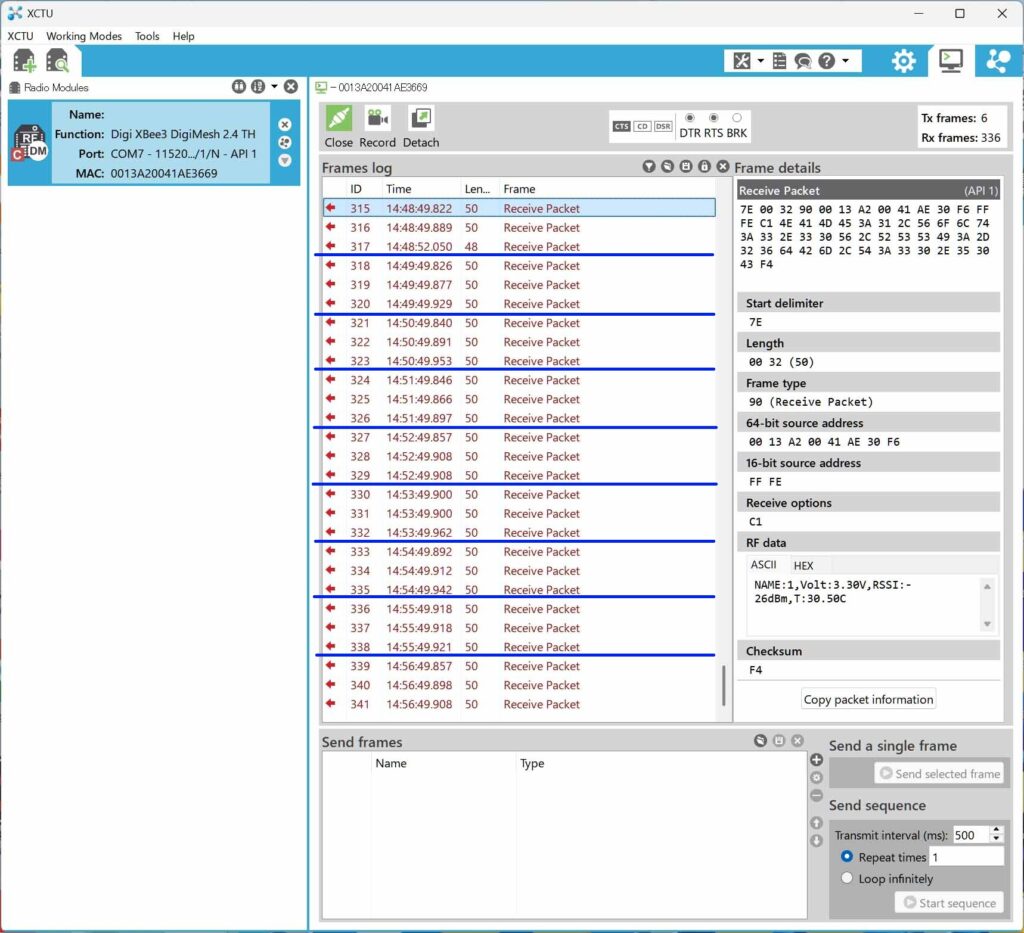Click the first sort icon in the Radio Modules header

pyautogui.click(x=238, y=86)
